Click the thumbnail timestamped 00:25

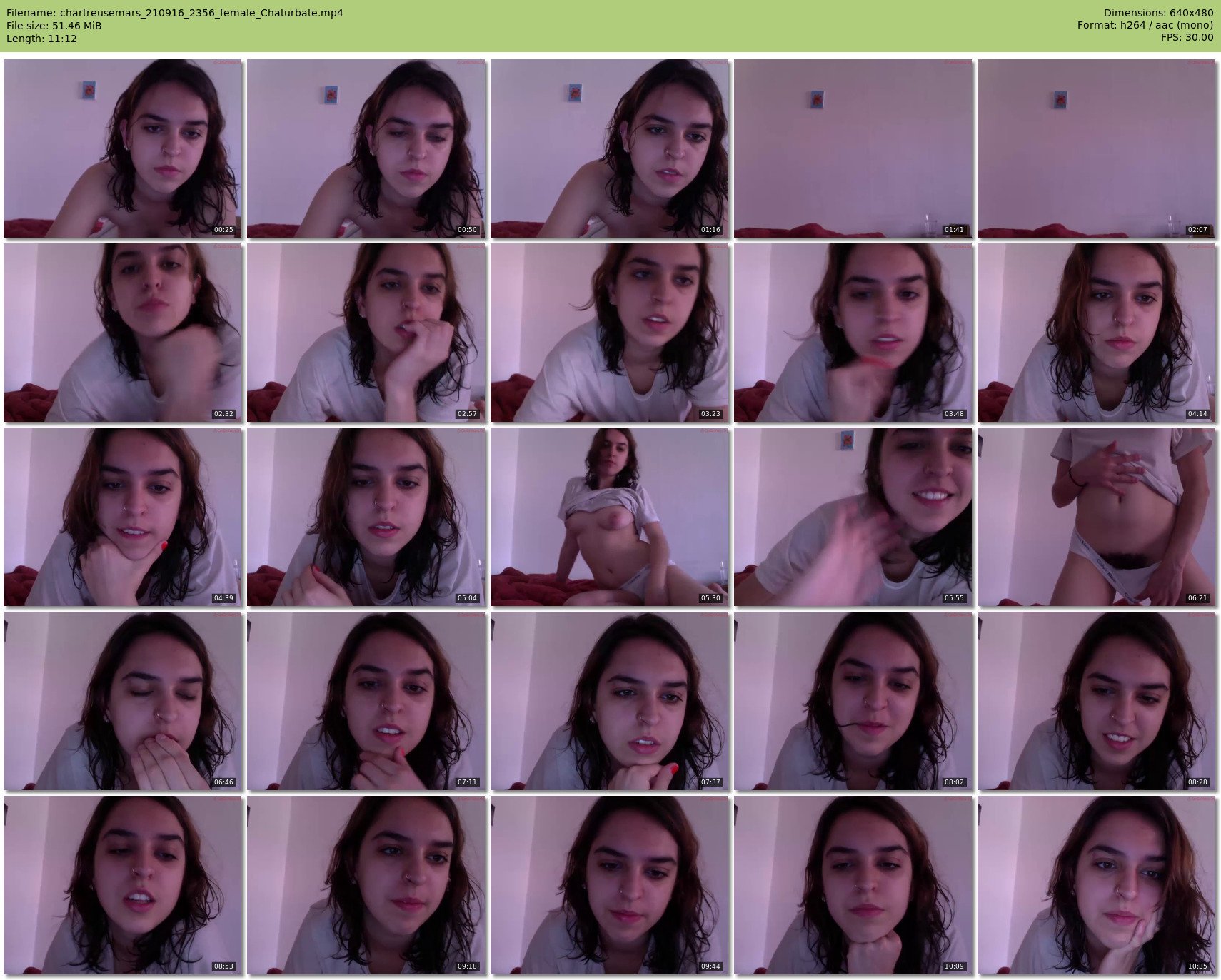coord(123,148)
